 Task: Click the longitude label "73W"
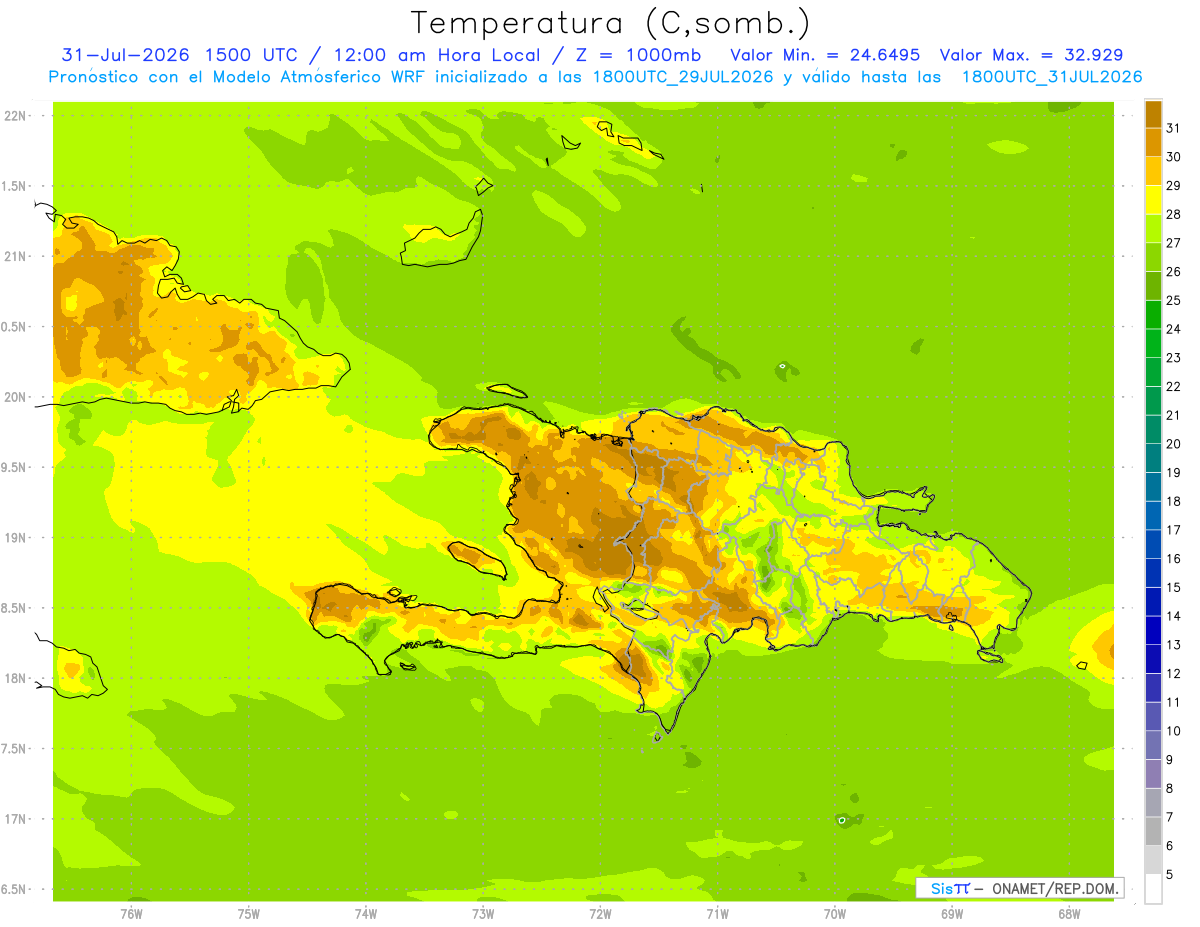point(483,913)
